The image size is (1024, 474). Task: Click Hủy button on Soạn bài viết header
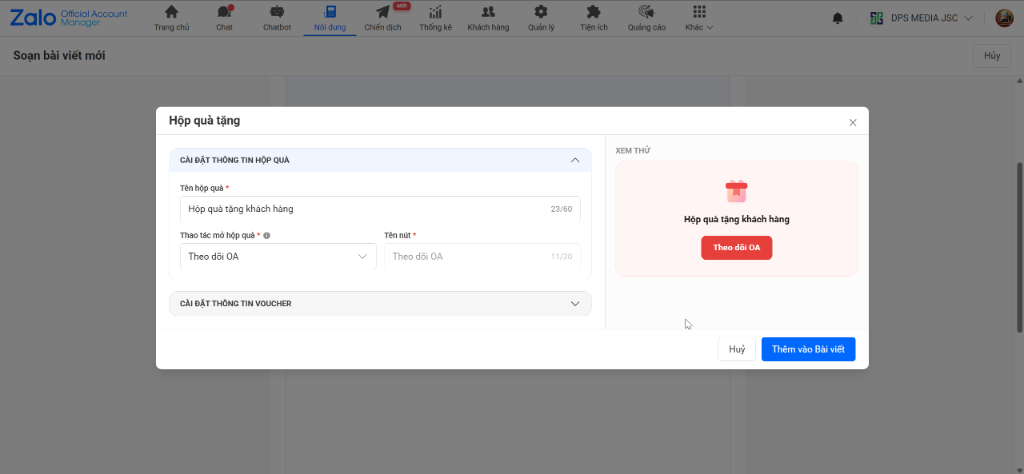click(x=992, y=55)
